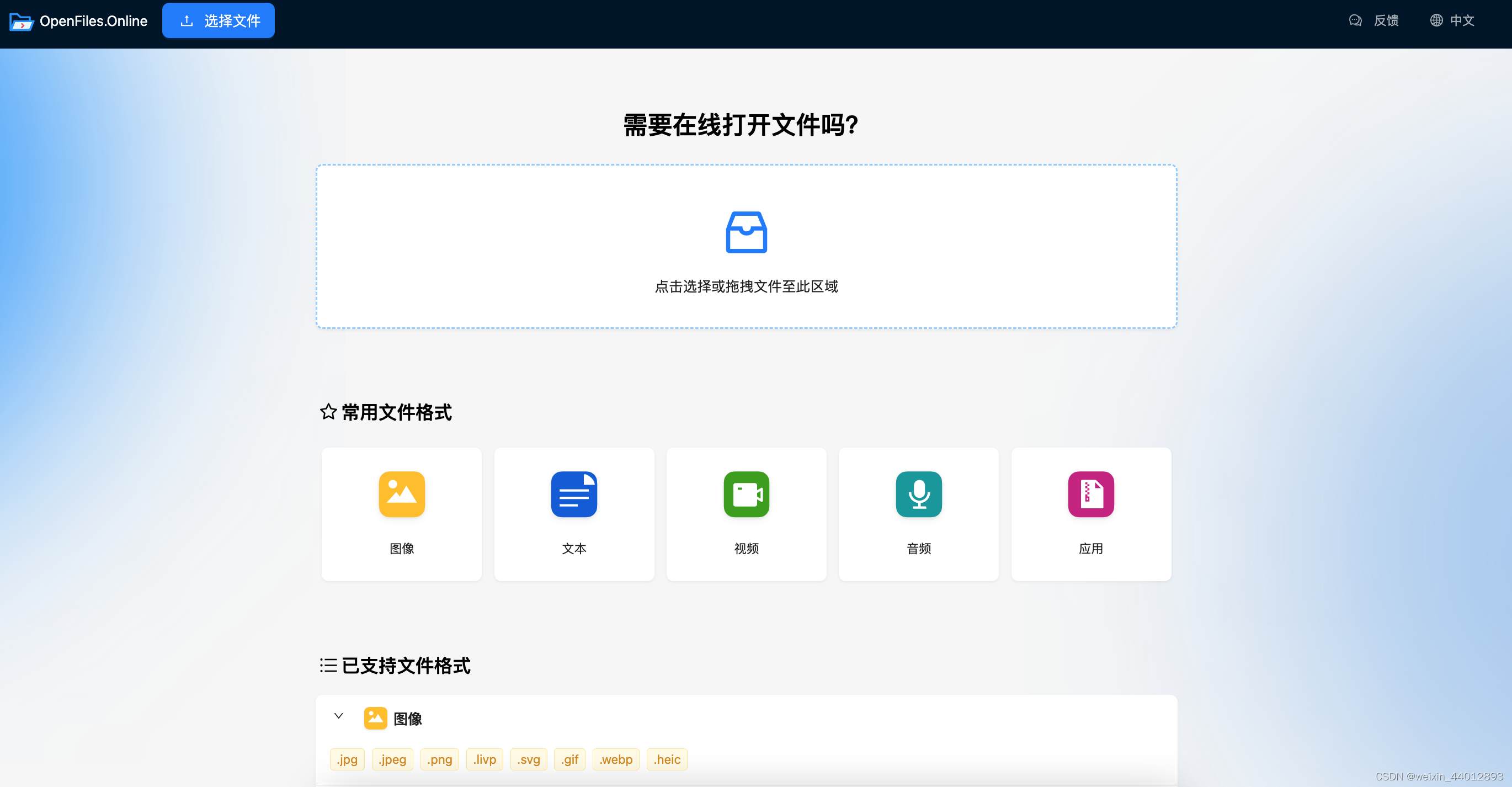Click the OpenFiles.Online folder logo

pyautogui.click(x=22, y=22)
